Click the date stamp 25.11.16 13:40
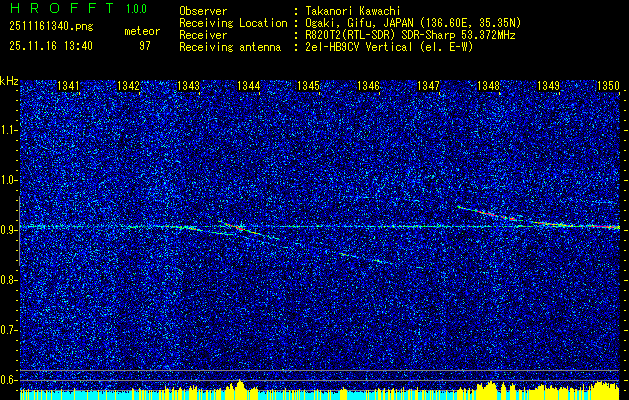This screenshot has width=629, height=400. click(51, 46)
